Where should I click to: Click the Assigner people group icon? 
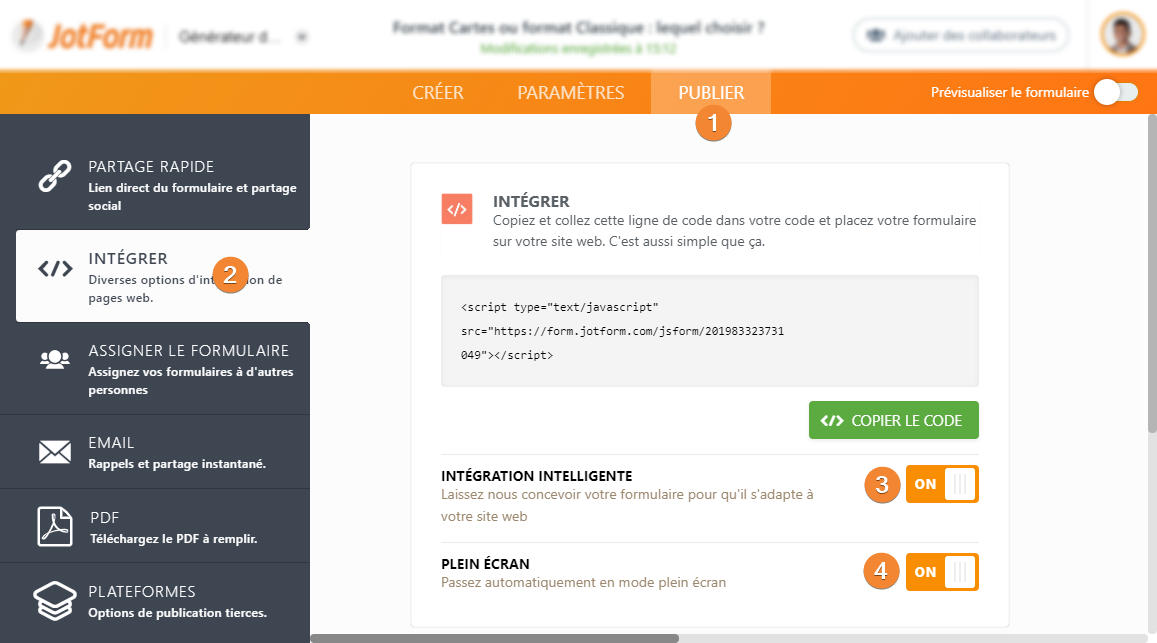coord(55,360)
